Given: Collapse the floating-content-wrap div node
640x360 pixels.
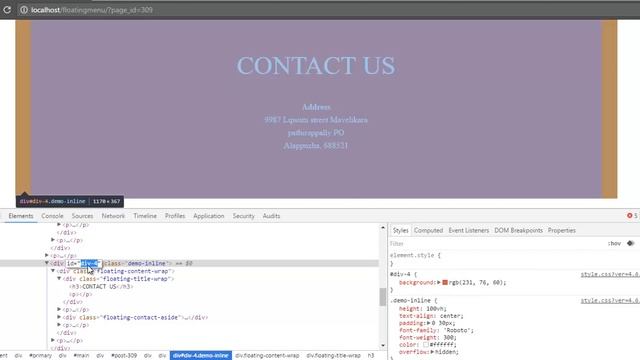Looking at the screenshot, I should (x=53, y=271).
